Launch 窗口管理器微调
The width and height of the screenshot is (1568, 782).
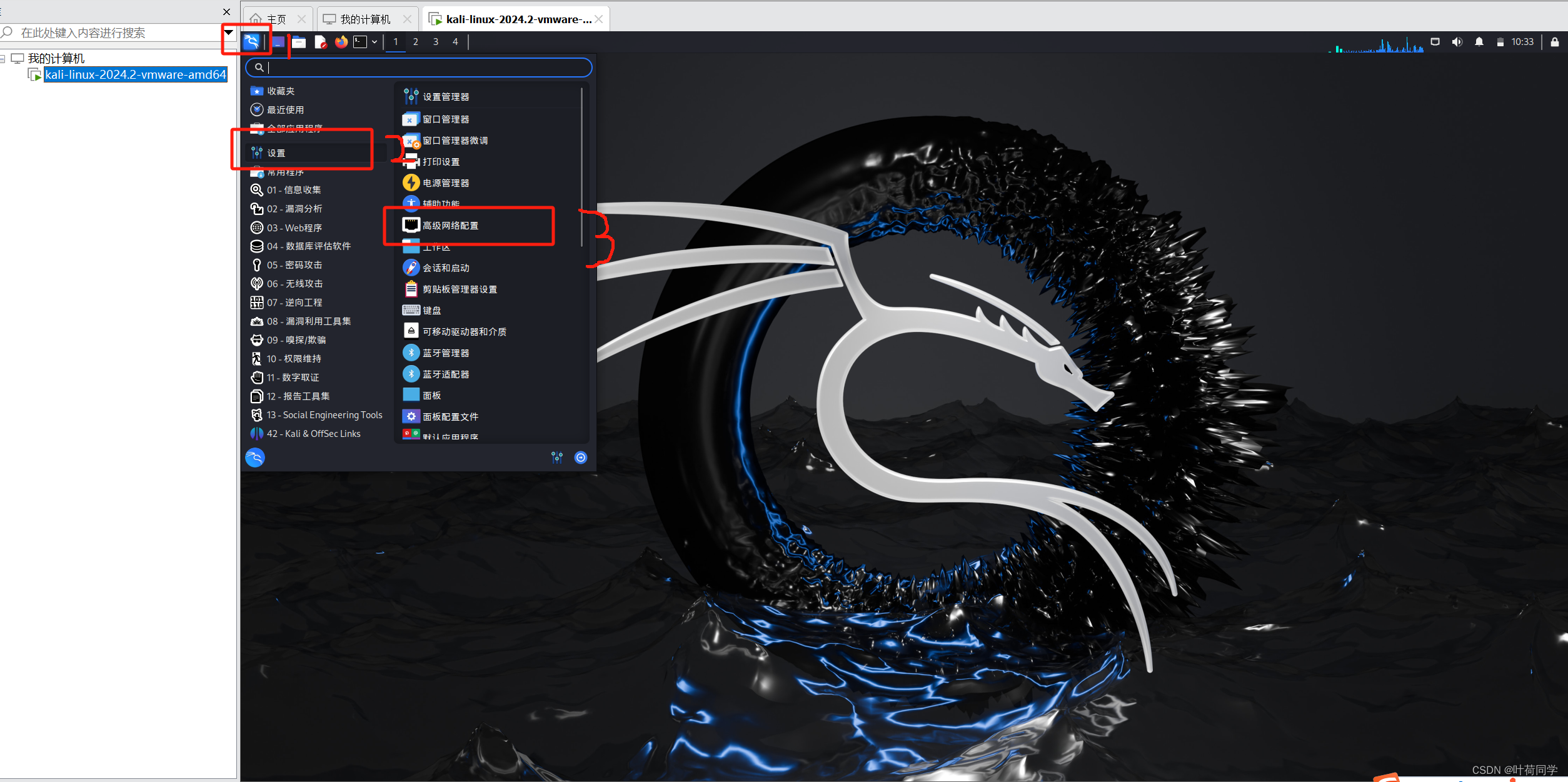490,141
